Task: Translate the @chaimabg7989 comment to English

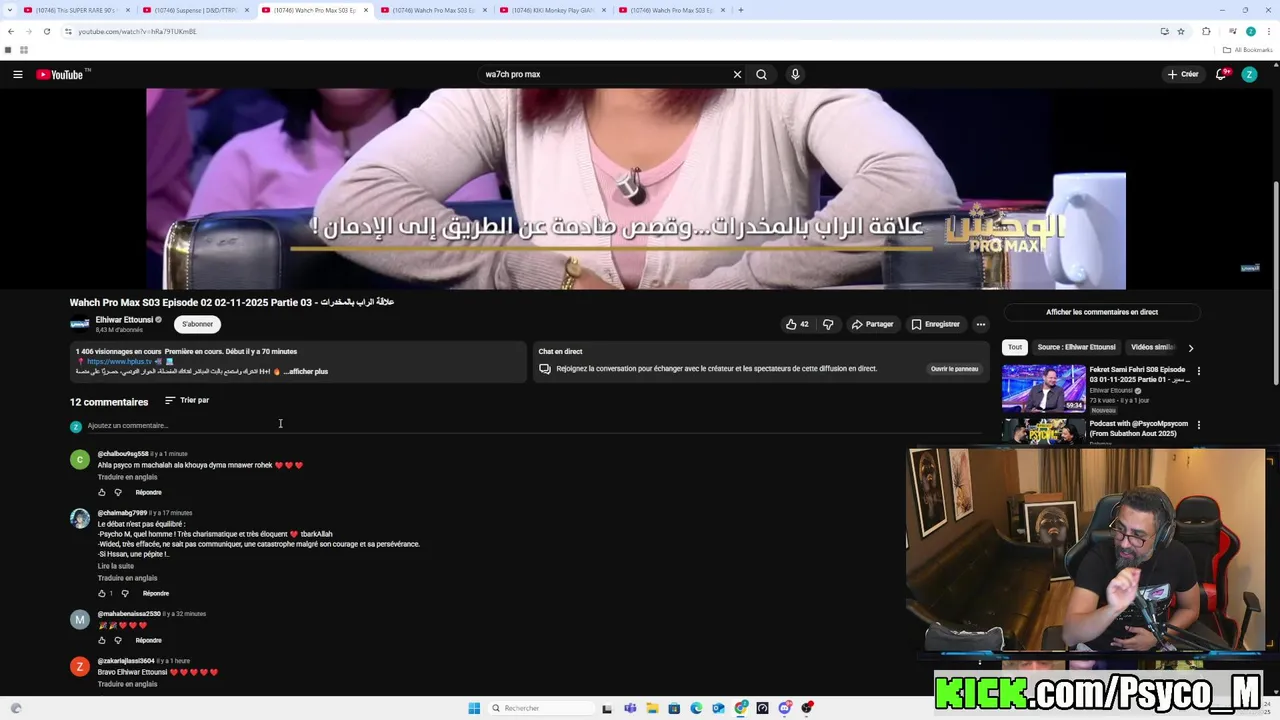Action: [x=127, y=578]
